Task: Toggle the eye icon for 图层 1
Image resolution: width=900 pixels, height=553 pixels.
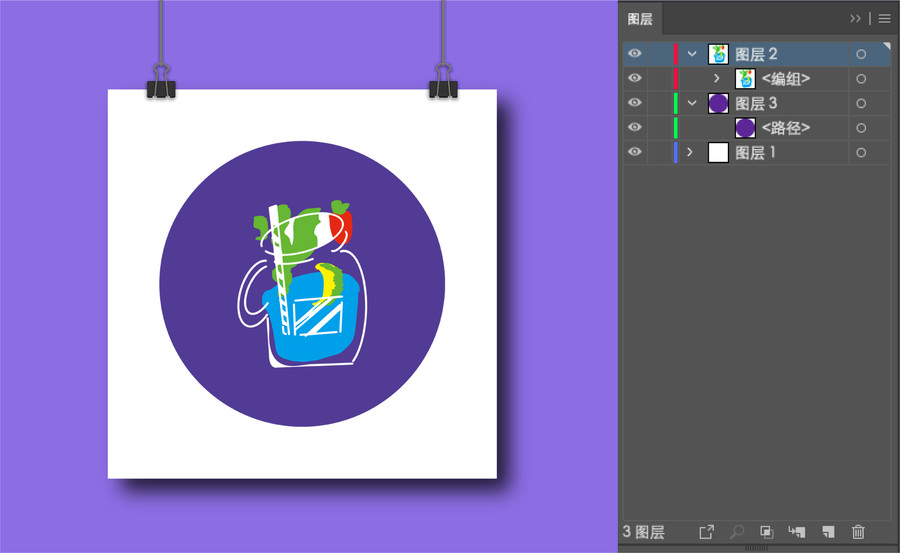Action: [x=634, y=152]
